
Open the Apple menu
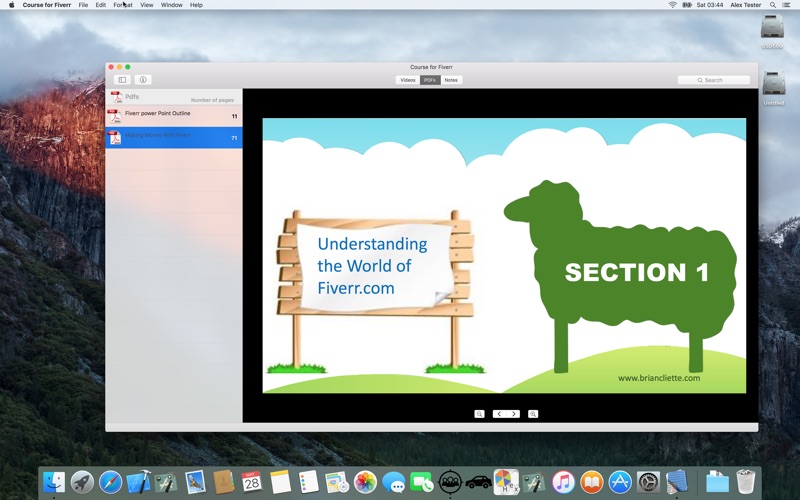click(x=11, y=5)
